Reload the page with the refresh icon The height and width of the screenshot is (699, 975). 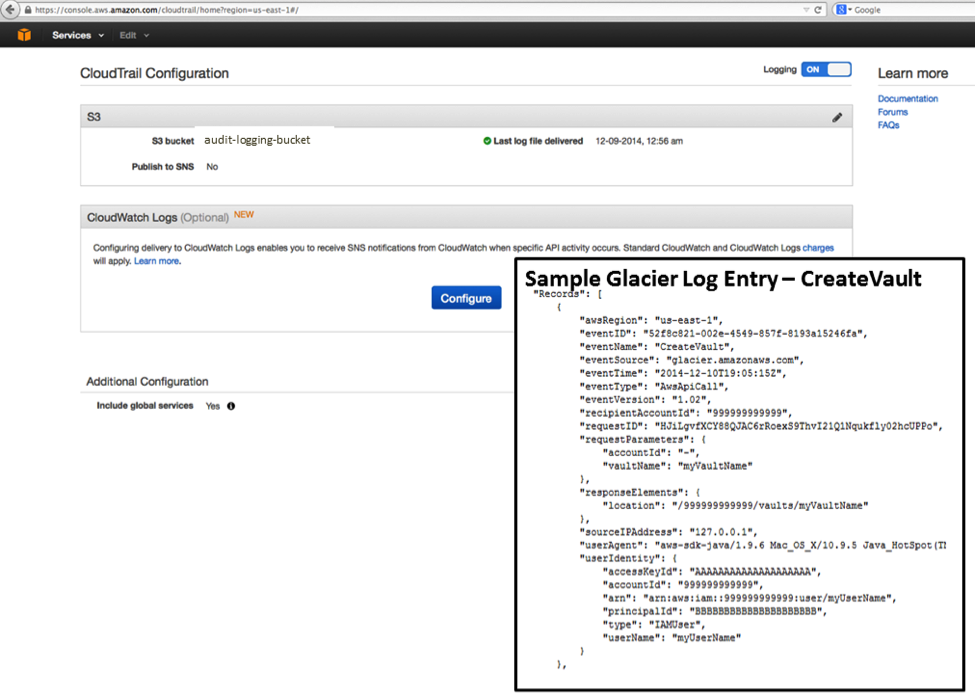(818, 9)
